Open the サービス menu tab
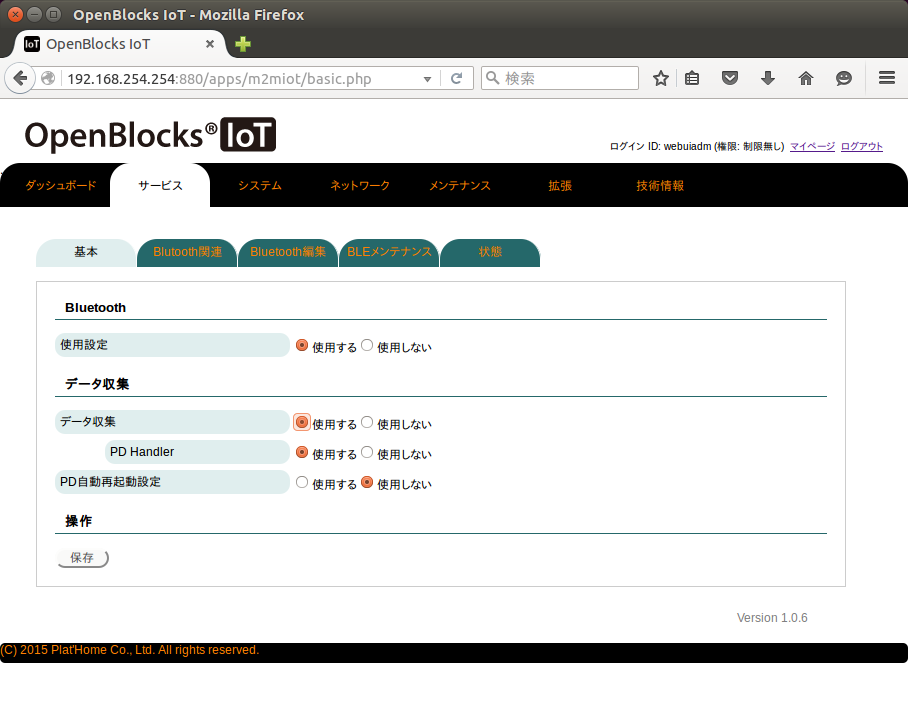Screen dimensions: 908x706 (x=160, y=185)
